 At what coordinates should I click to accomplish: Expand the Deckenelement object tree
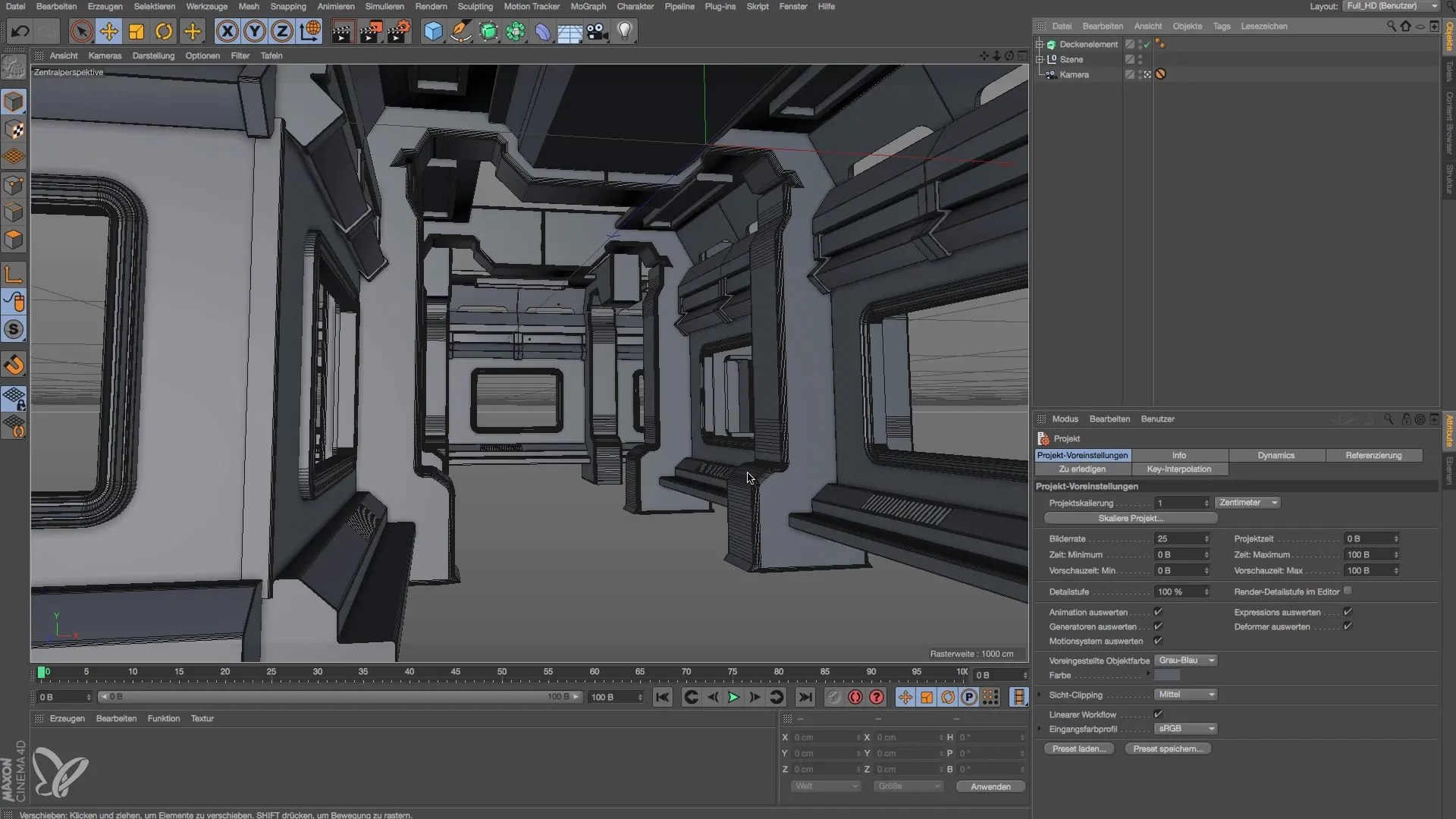[1040, 44]
